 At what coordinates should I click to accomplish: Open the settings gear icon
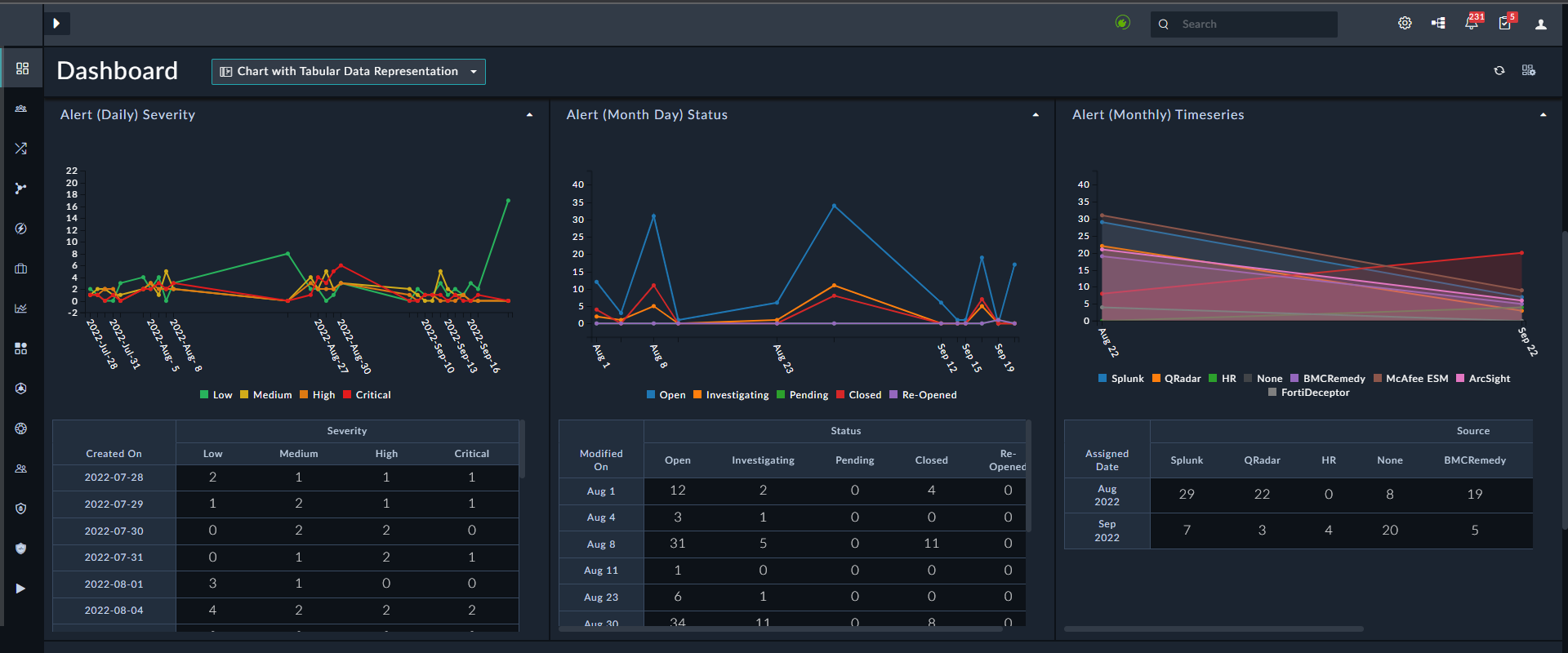(1405, 24)
